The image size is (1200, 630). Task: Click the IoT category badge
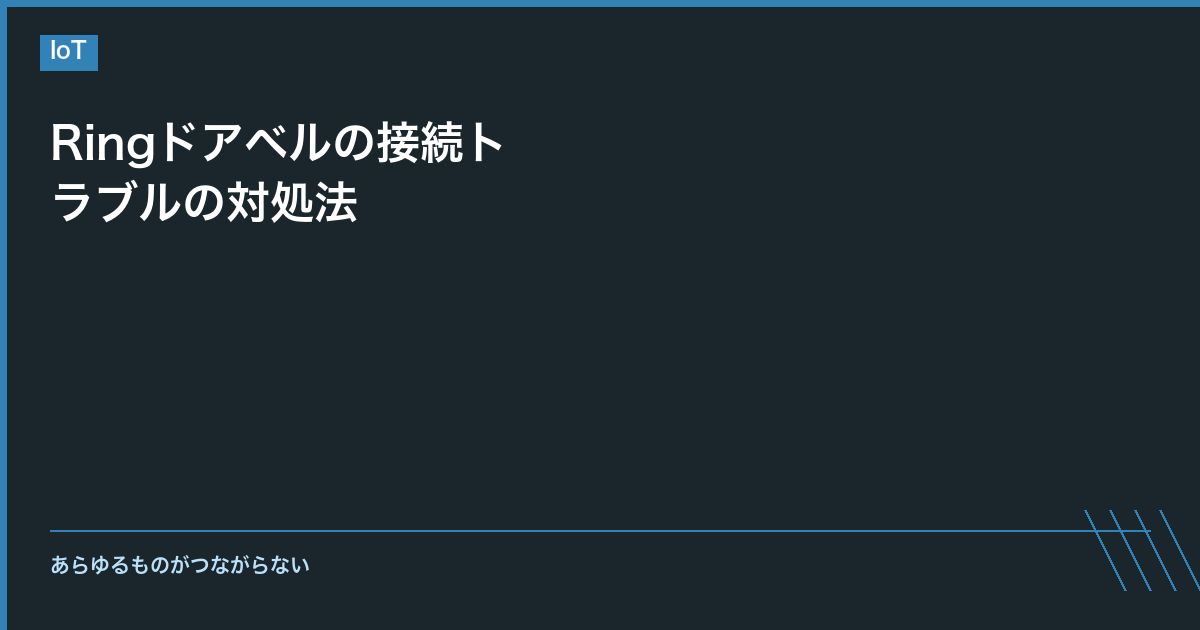pyautogui.click(x=69, y=52)
